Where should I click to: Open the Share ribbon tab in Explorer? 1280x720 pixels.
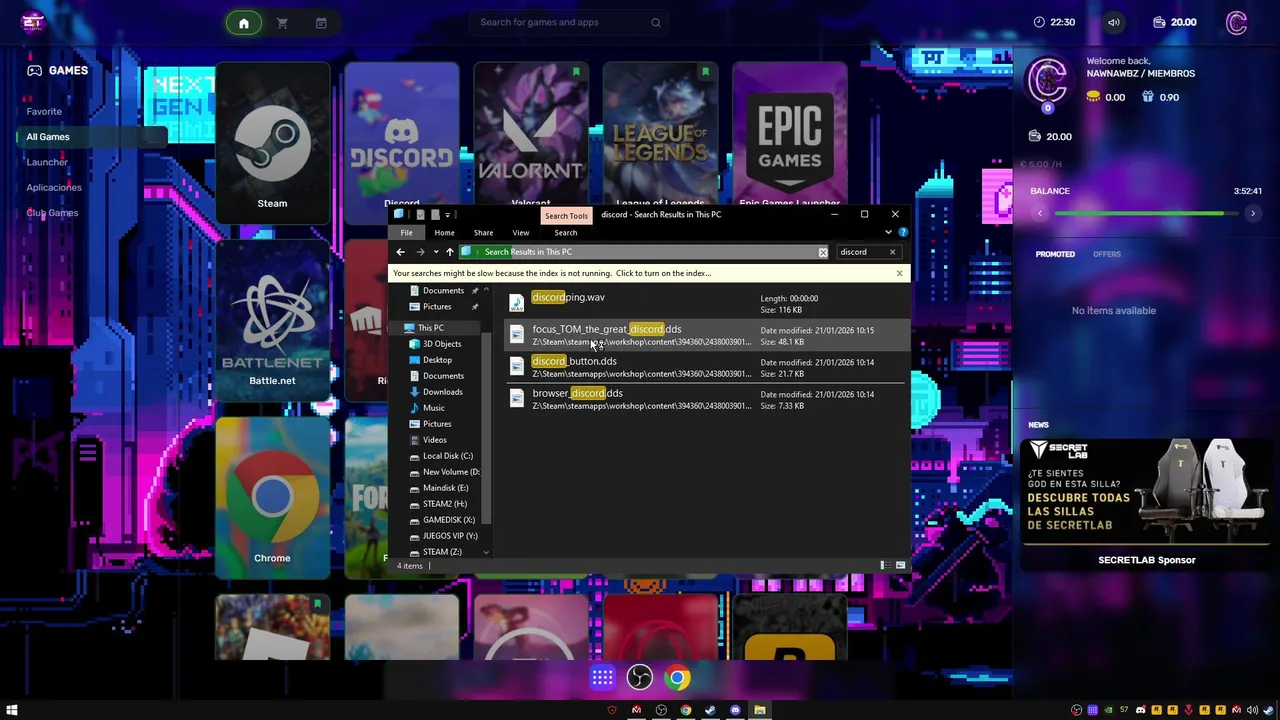click(483, 232)
